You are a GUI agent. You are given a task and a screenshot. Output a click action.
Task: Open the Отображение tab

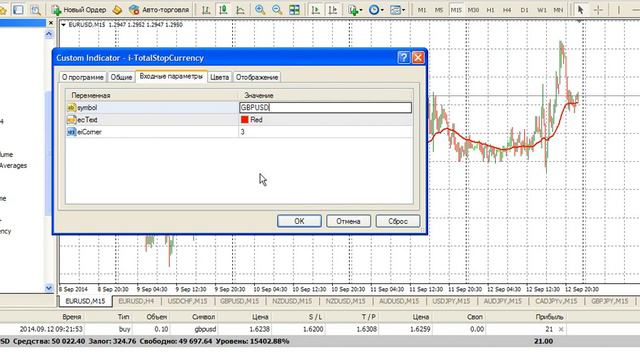click(257, 77)
